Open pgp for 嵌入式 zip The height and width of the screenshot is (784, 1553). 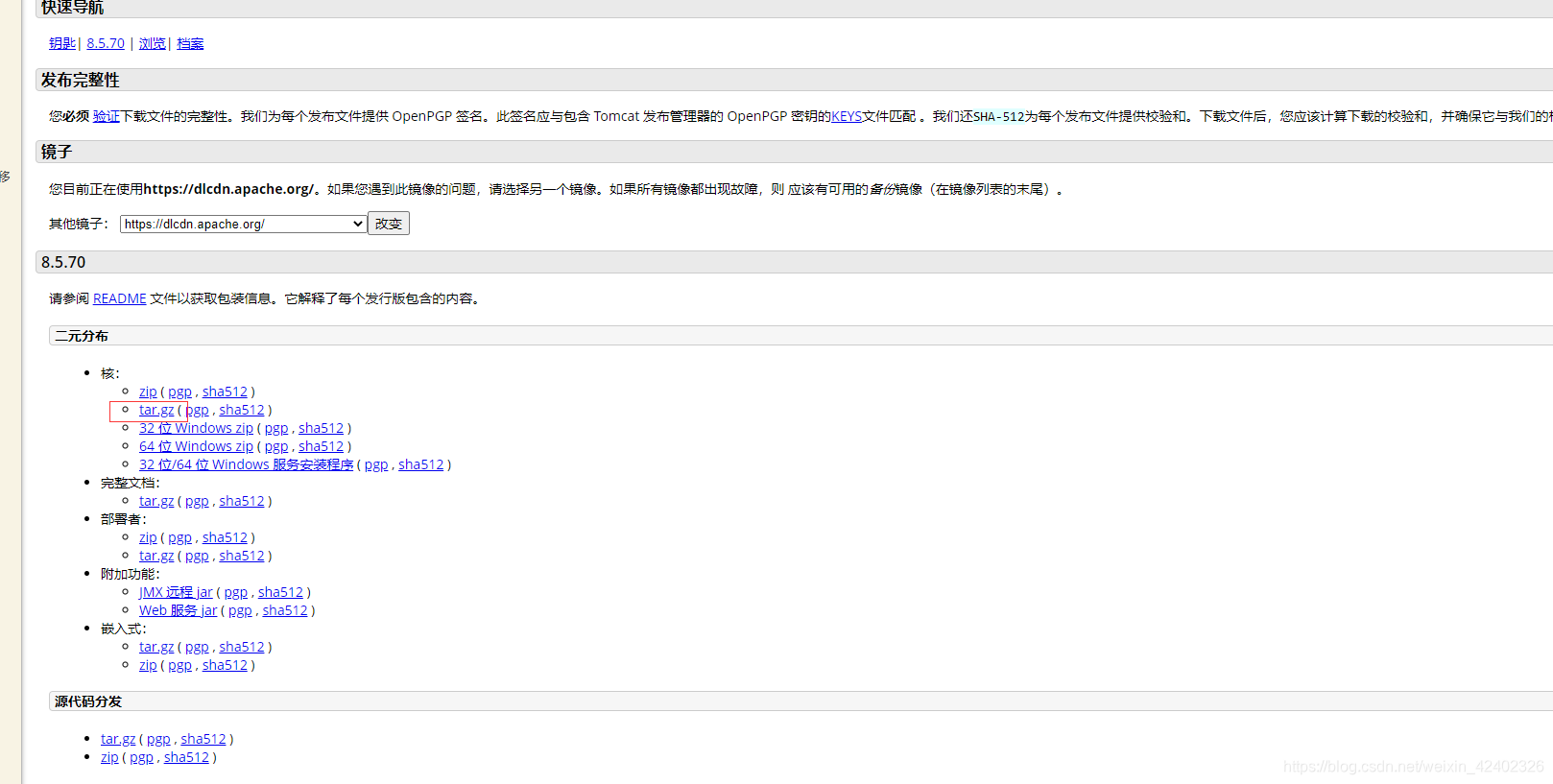coord(179,665)
